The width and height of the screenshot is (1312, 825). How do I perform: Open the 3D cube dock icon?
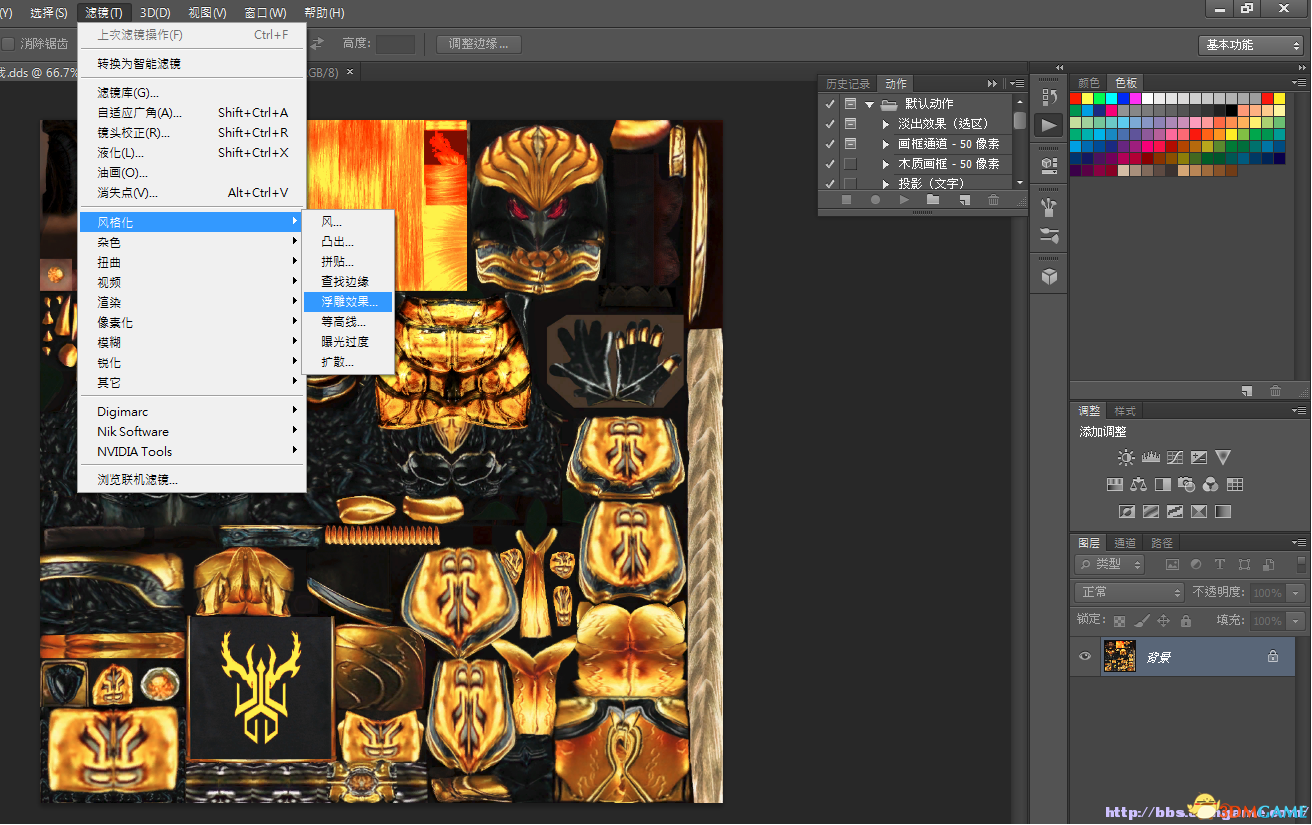[x=1049, y=276]
